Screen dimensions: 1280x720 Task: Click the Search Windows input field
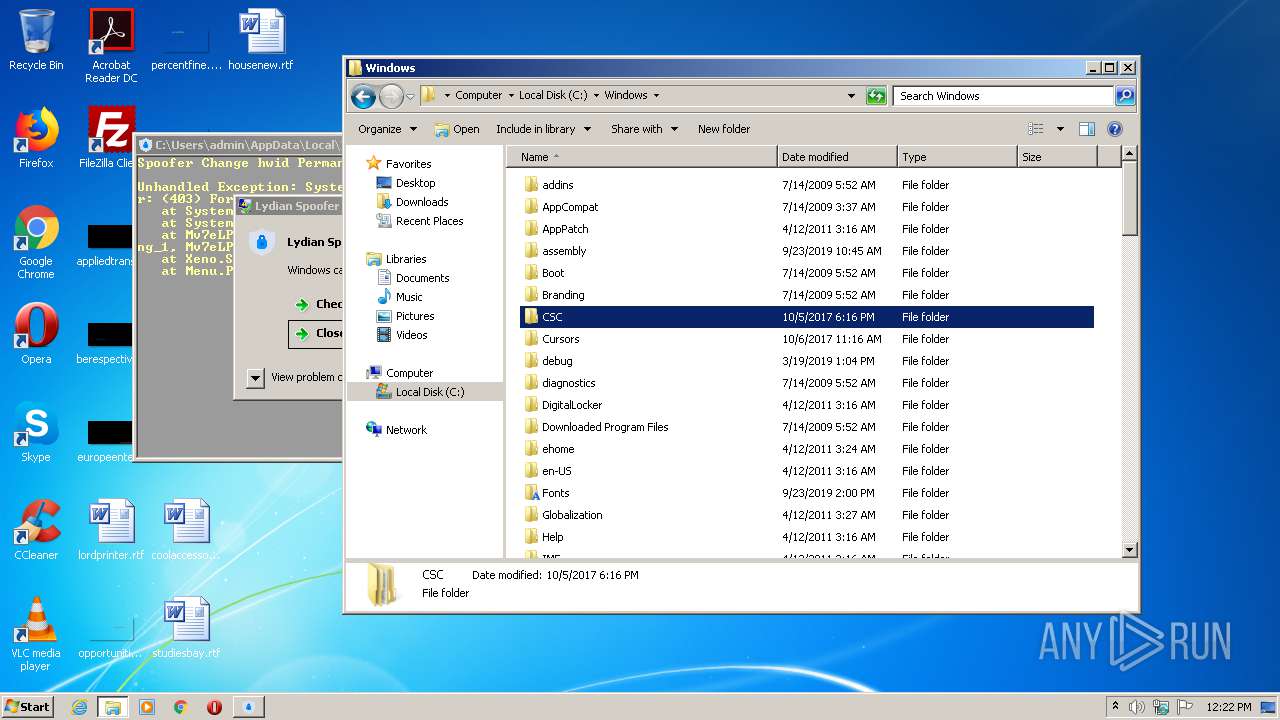pyautogui.click(x=1003, y=96)
